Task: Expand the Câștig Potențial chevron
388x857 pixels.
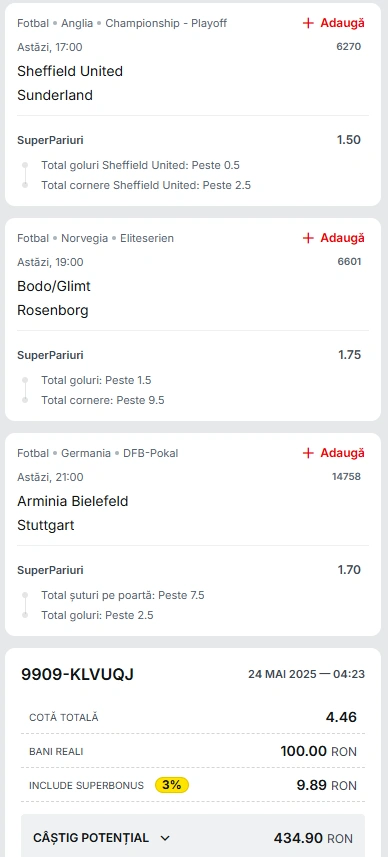Action: (166, 838)
